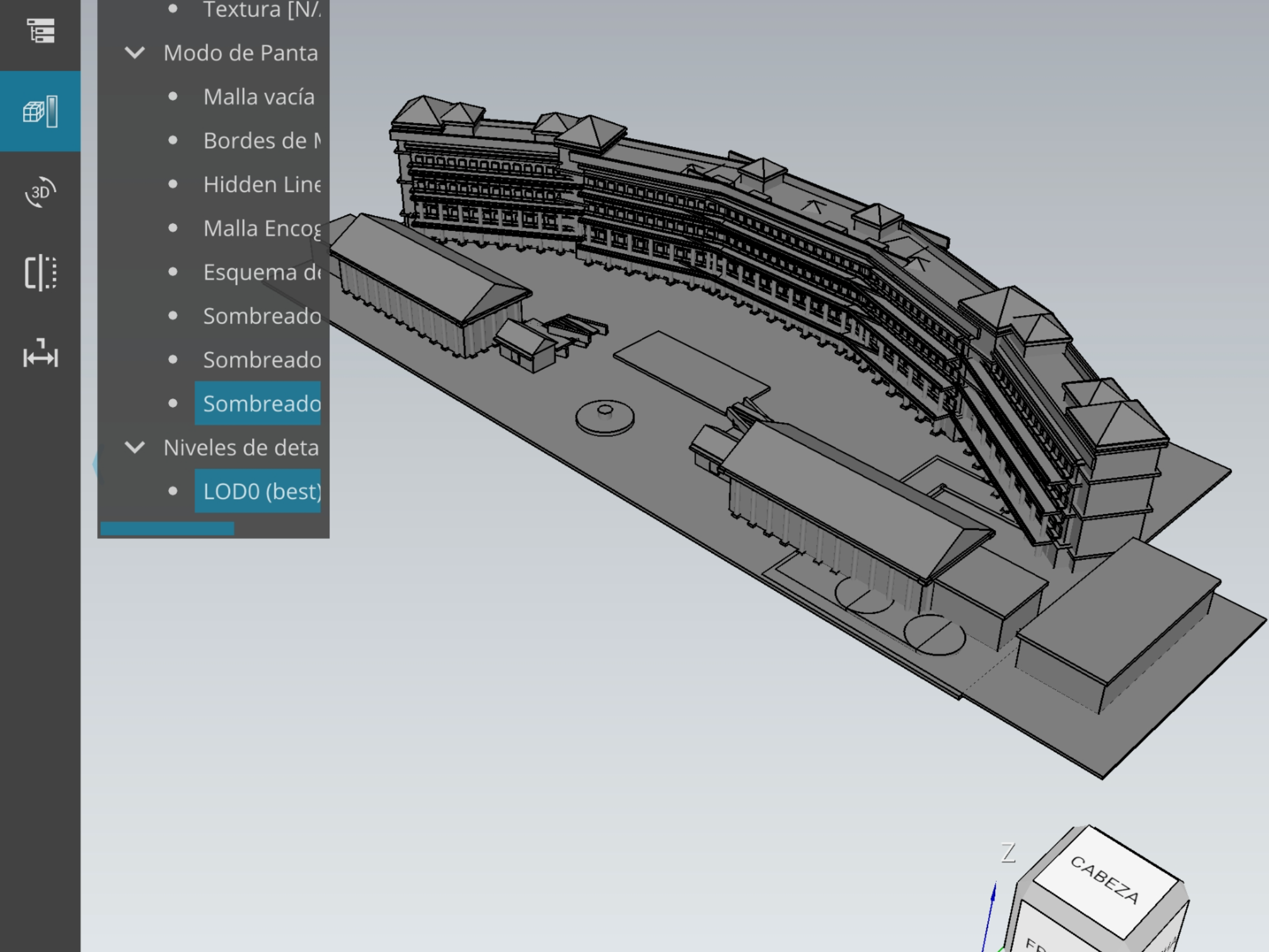Screen dimensions: 1269x952
Task: Choose Malla vacía display mode
Action: tap(259, 97)
